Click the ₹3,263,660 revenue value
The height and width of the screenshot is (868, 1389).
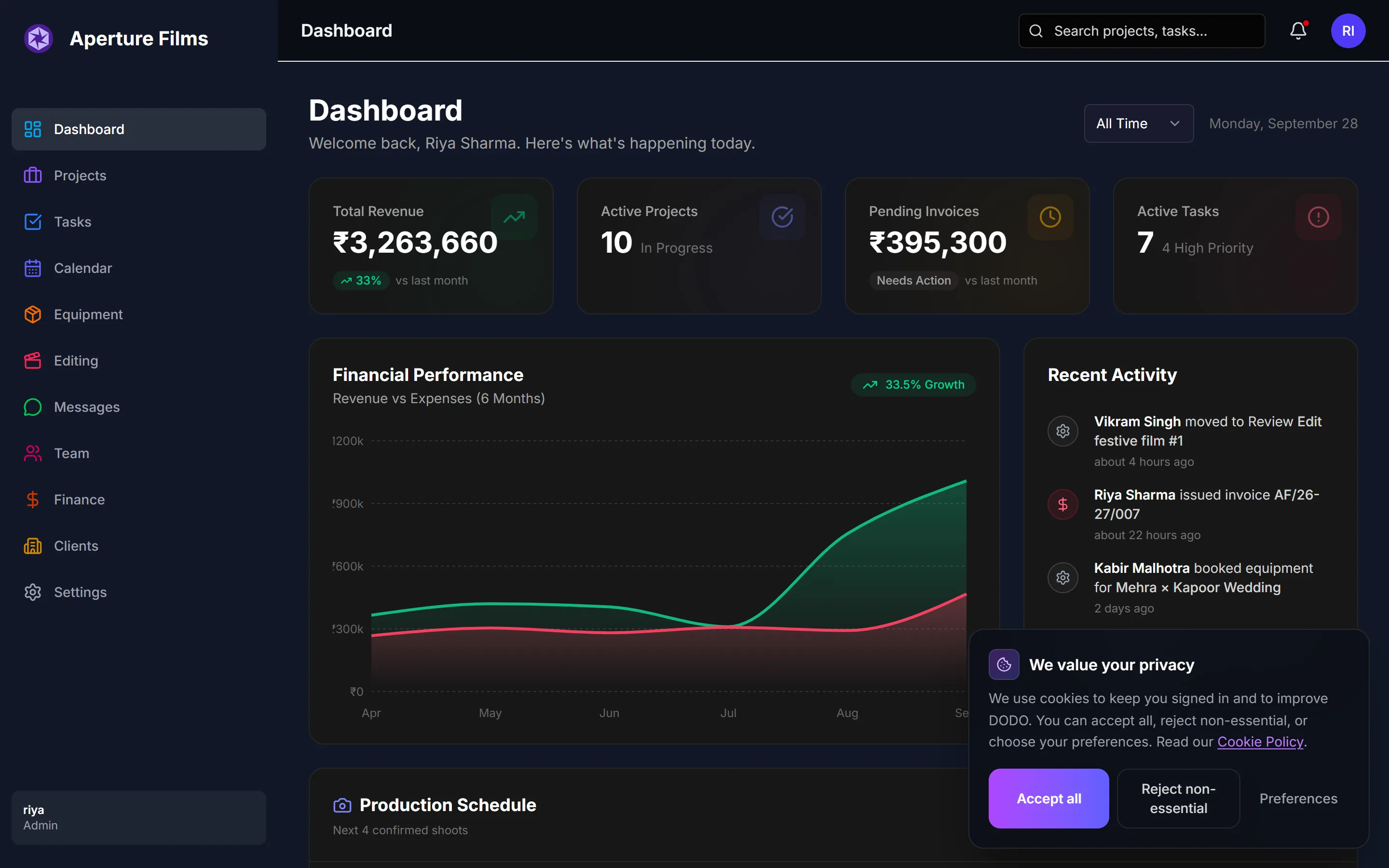click(415, 242)
